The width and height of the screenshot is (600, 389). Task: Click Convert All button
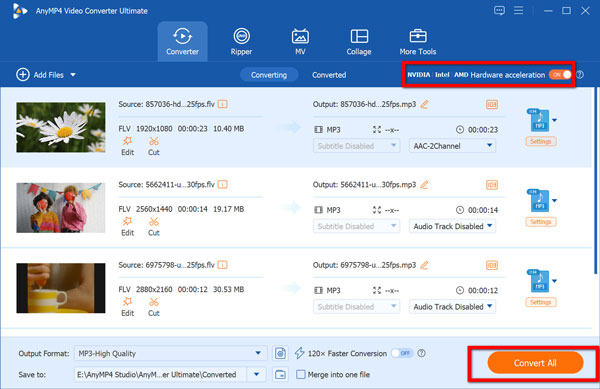tap(535, 363)
